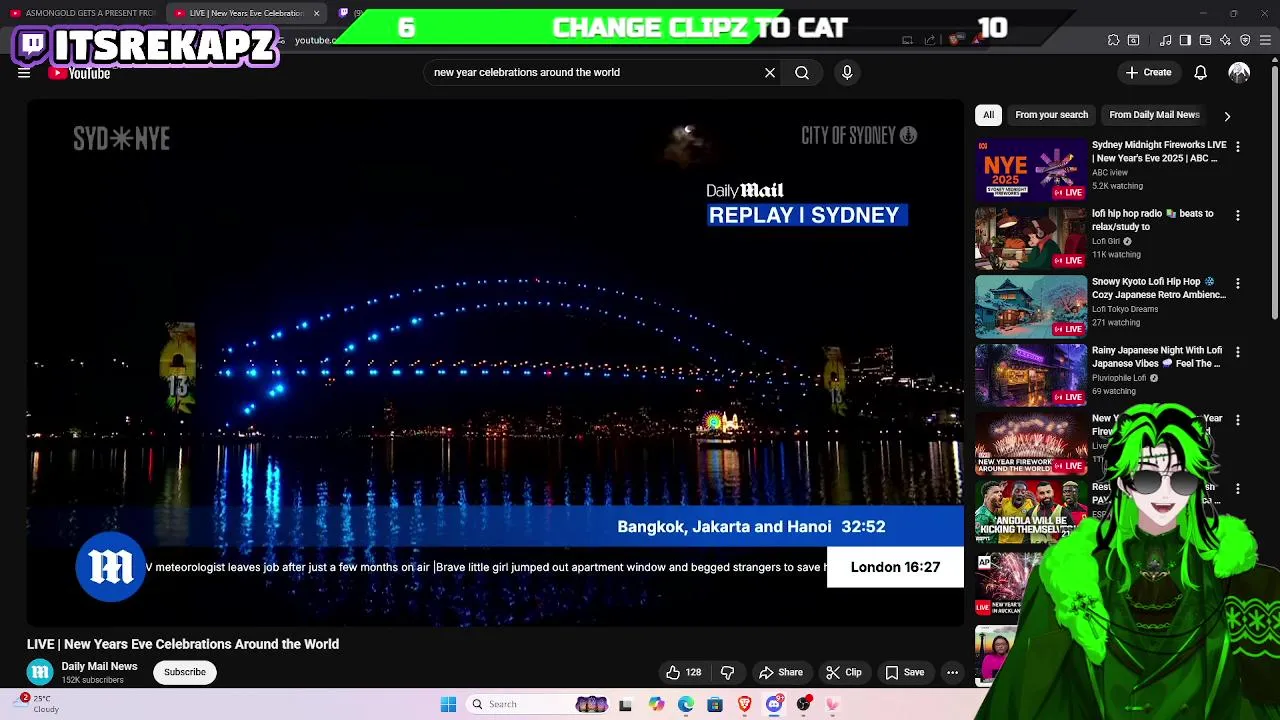
Task: Open OBS Studio from taskbar
Action: [803, 704]
